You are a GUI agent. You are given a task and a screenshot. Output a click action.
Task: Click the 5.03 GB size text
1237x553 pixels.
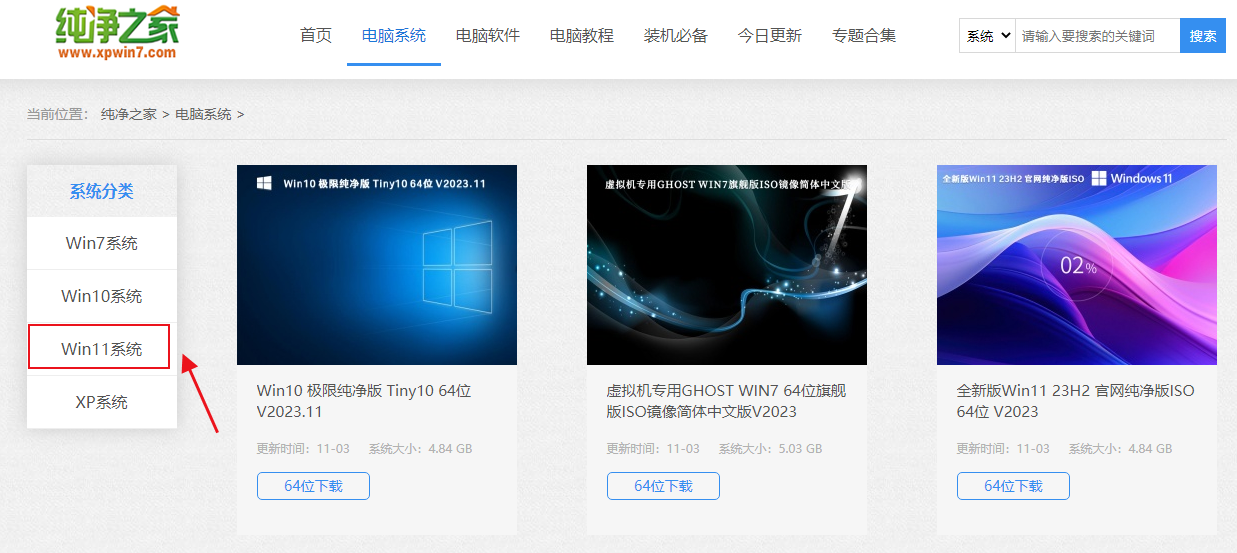coord(800,449)
